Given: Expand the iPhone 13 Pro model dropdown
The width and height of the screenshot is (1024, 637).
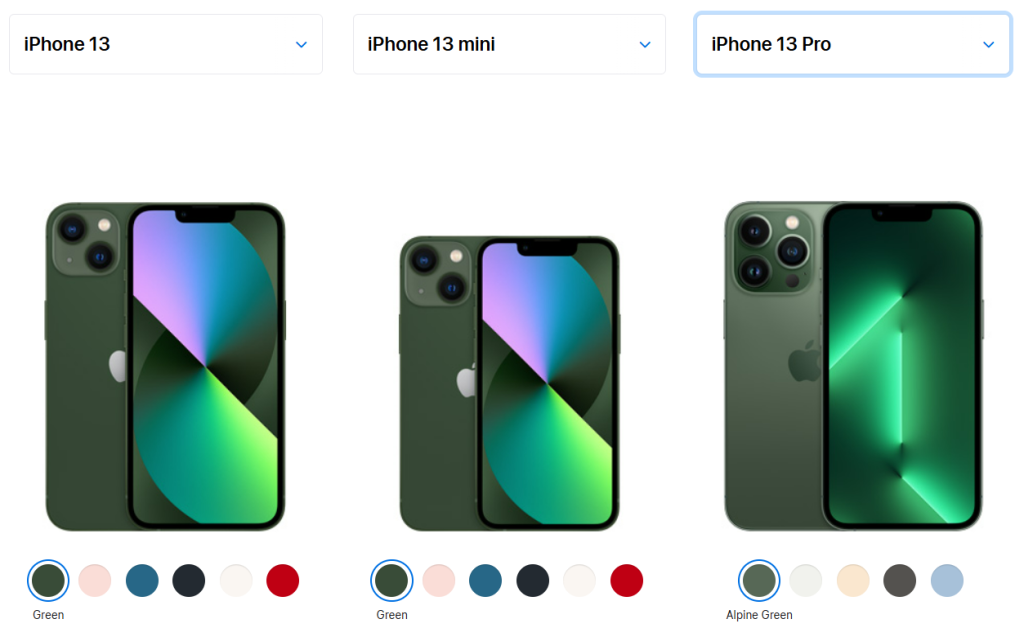Looking at the screenshot, I should (x=853, y=44).
